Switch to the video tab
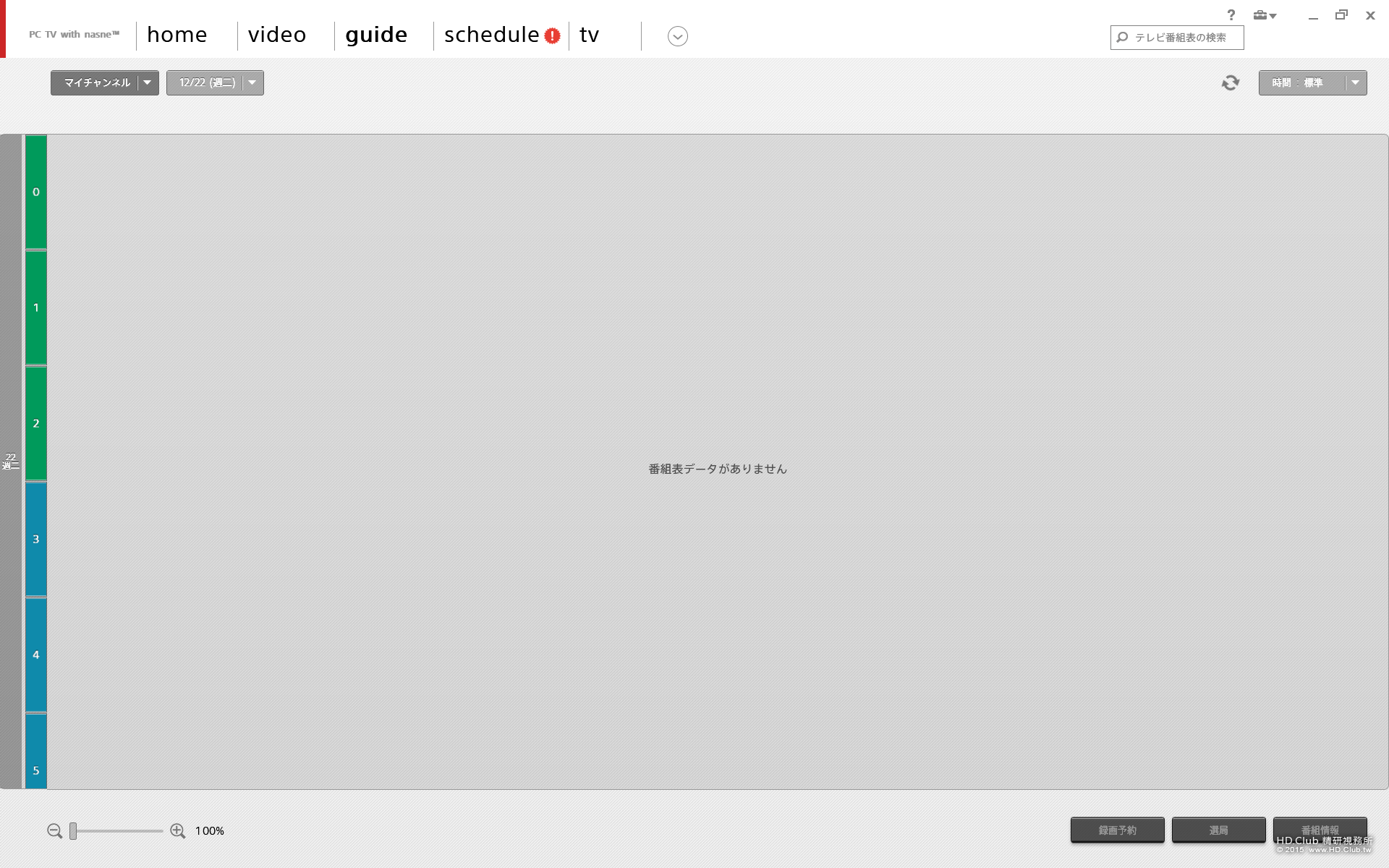The width and height of the screenshot is (1389, 868). pyautogui.click(x=277, y=35)
